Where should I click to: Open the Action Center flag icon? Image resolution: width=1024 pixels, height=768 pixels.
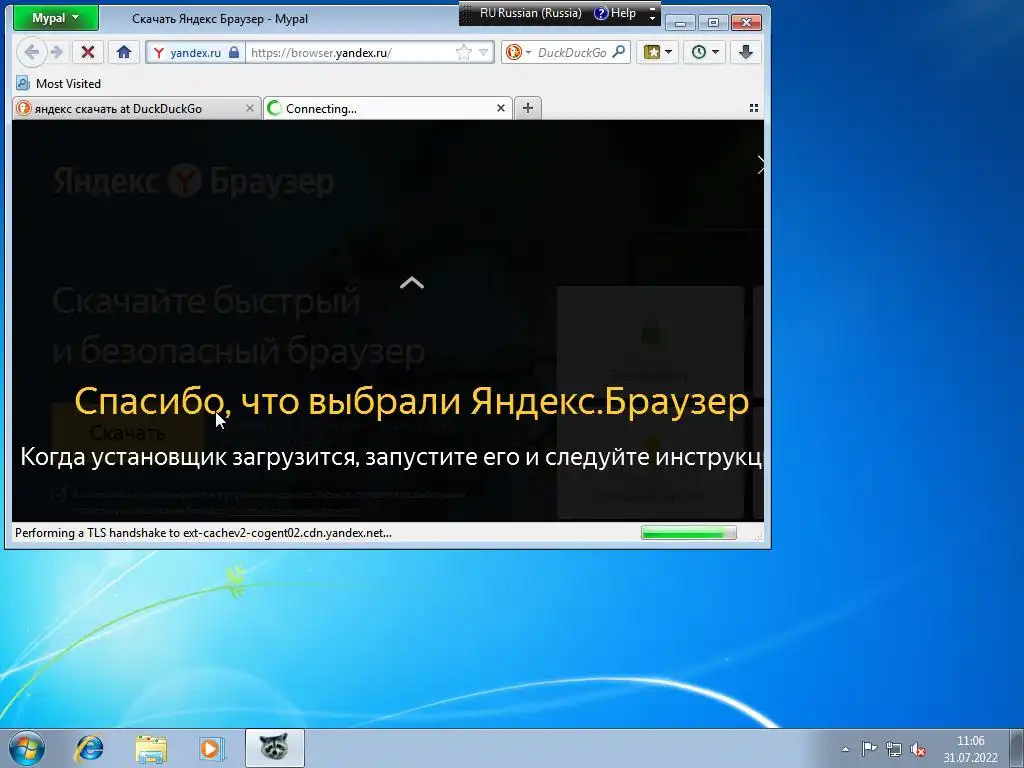click(x=869, y=749)
